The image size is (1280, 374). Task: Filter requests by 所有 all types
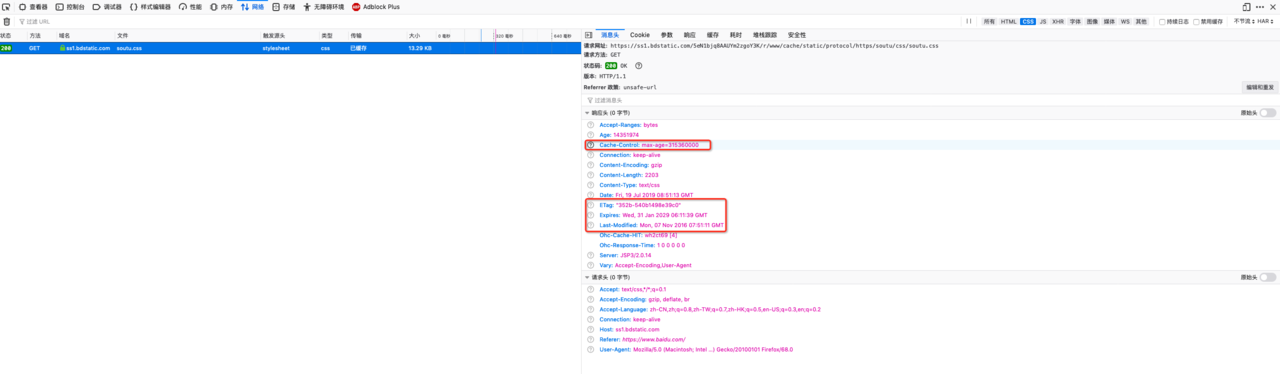989,21
